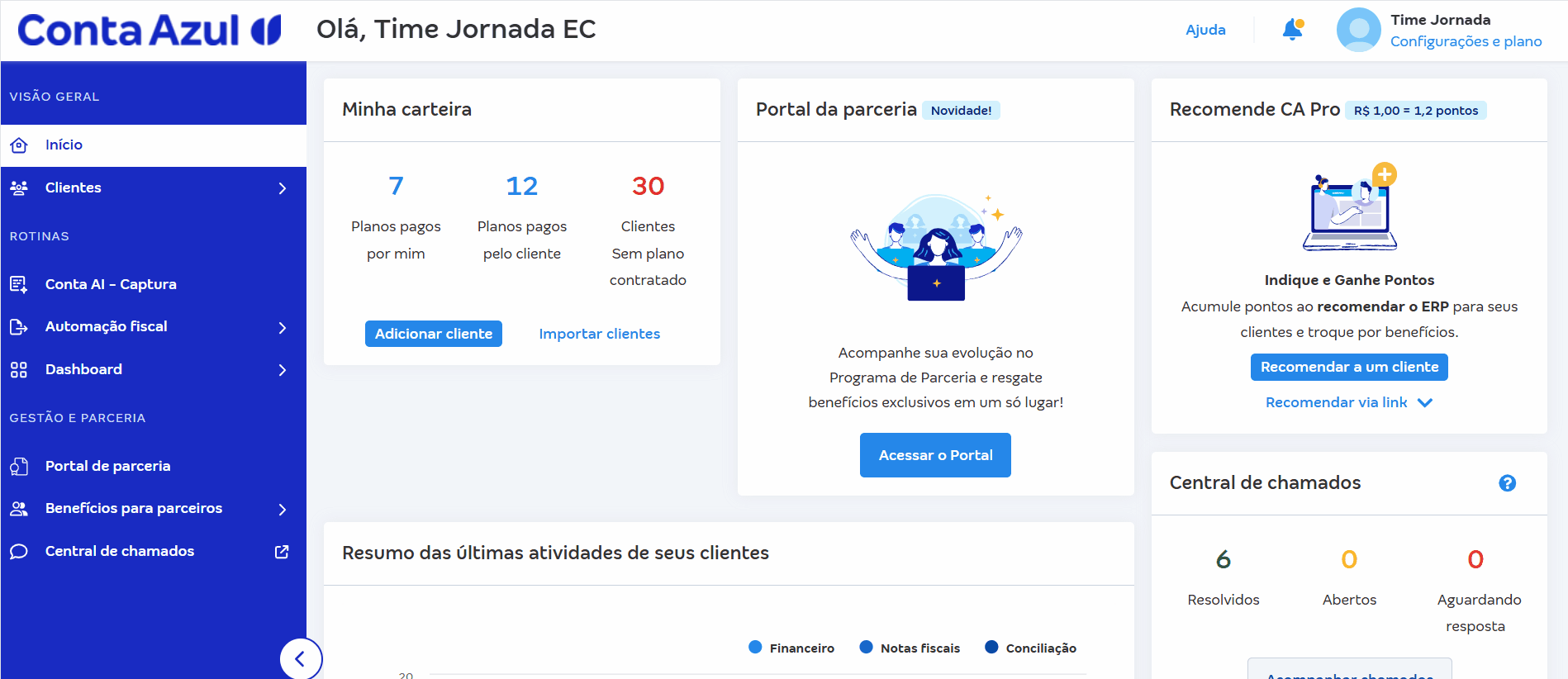Toggle the Notas fiscais legend dot
The width and height of the screenshot is (1568, 679).
point(866,648)
